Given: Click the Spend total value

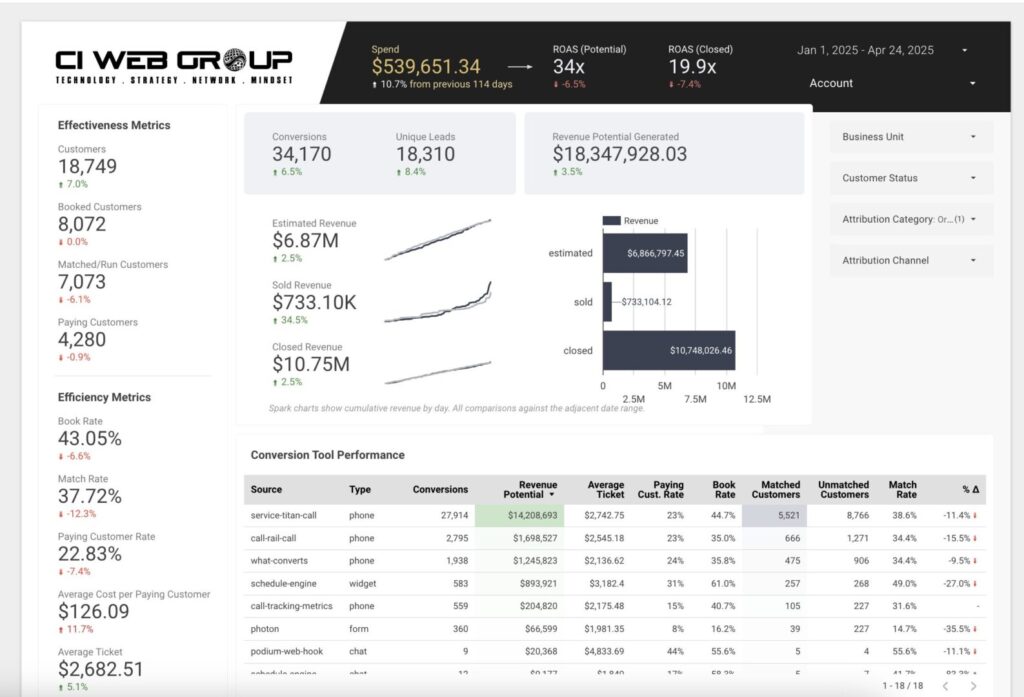Looking at the screenshot, I should [426, 65].
